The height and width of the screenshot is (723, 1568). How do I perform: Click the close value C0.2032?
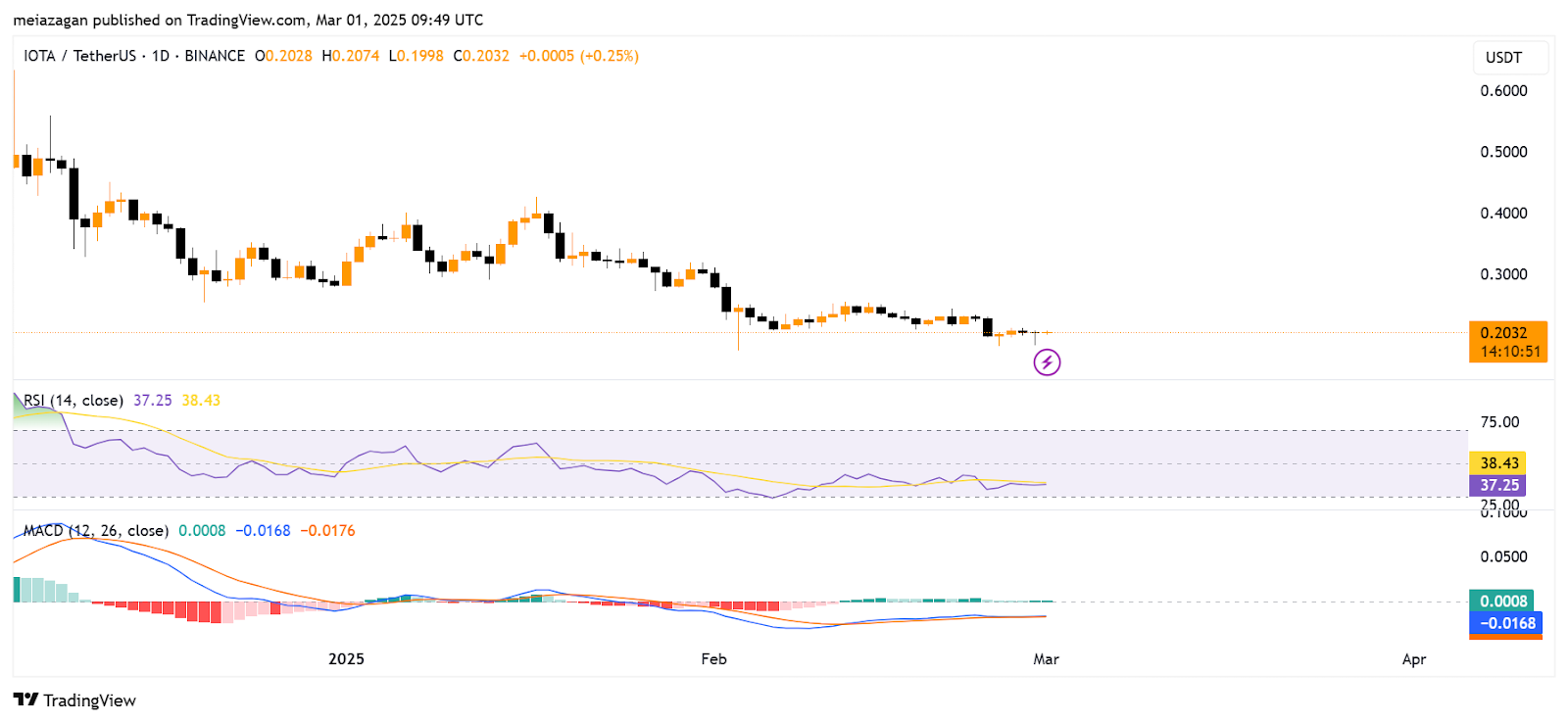tap(481, 56)
